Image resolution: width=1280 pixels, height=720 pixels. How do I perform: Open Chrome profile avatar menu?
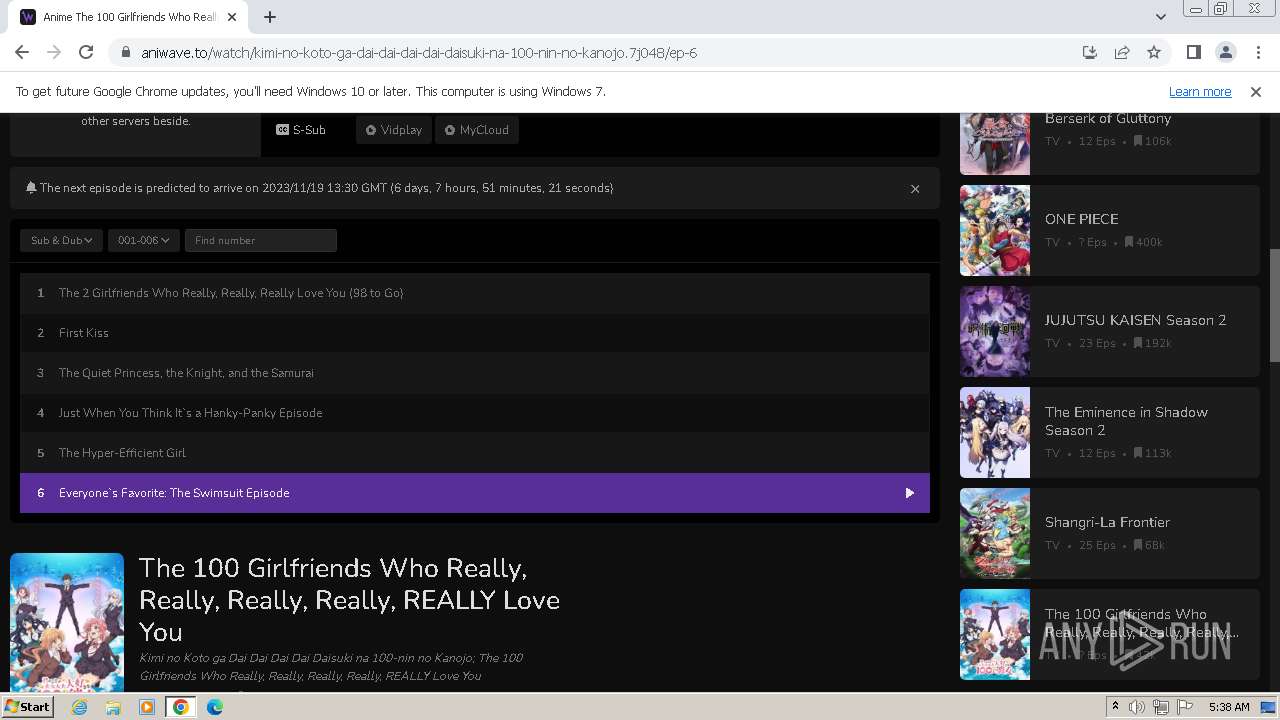pos(1225,52)
